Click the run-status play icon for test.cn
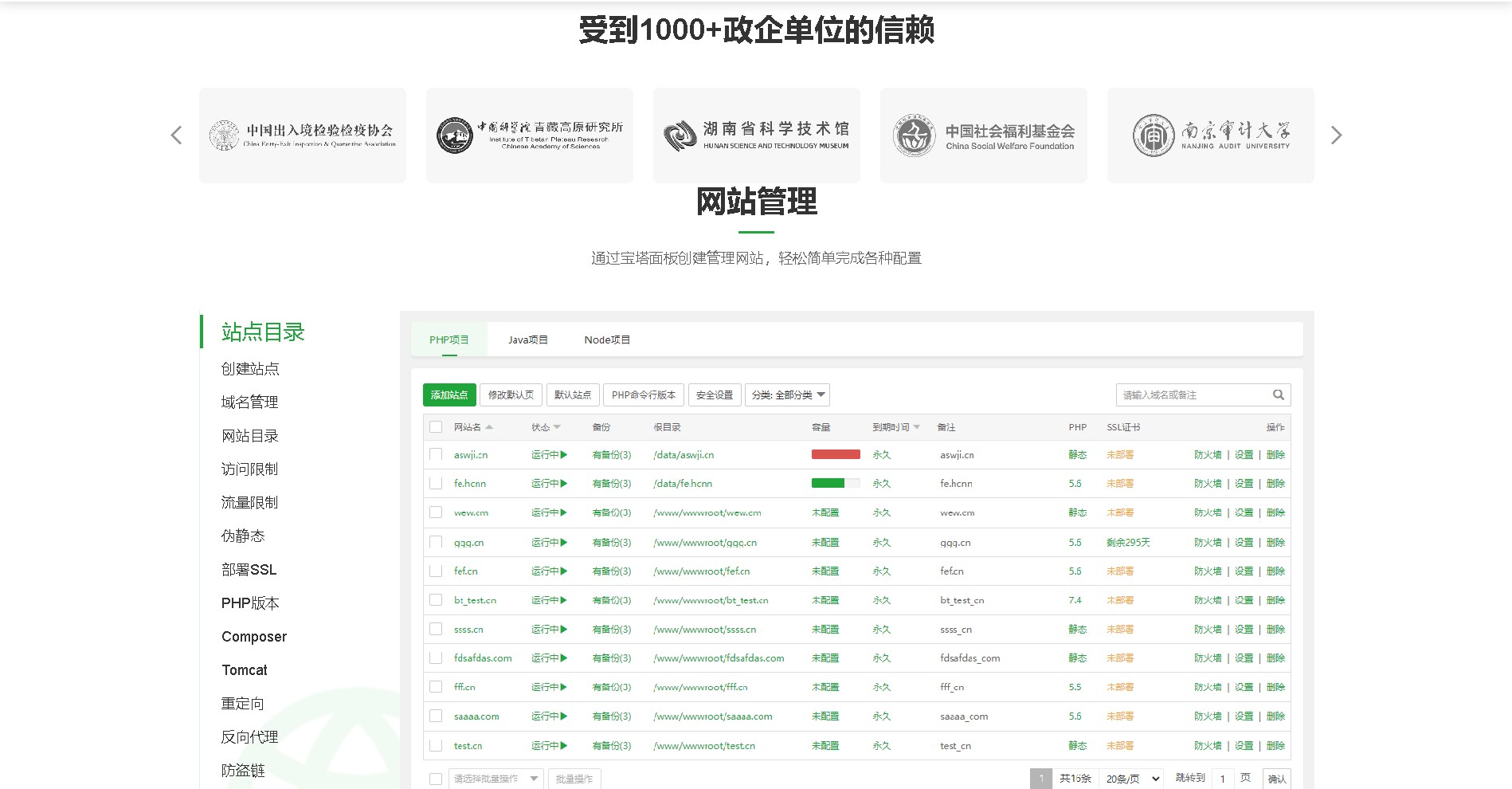The width and height of the screenshot is (1512, 789). (x=564, y=746)
